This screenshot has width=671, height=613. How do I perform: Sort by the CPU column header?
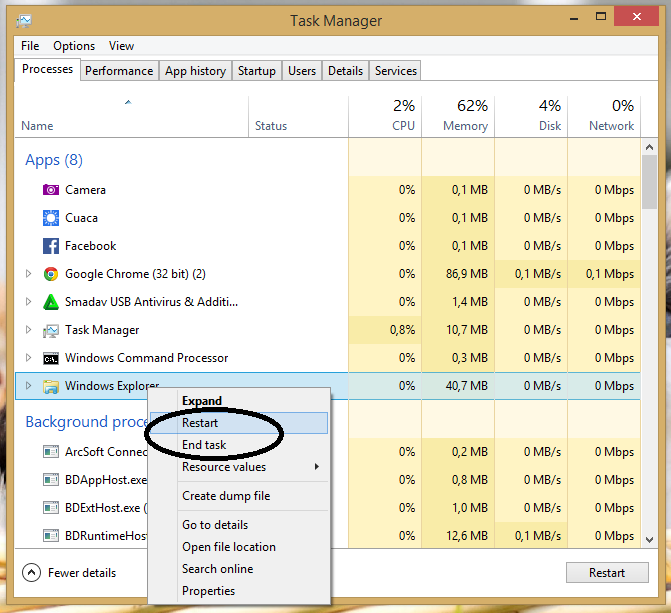pyautogui.click(x=385, y=116)
